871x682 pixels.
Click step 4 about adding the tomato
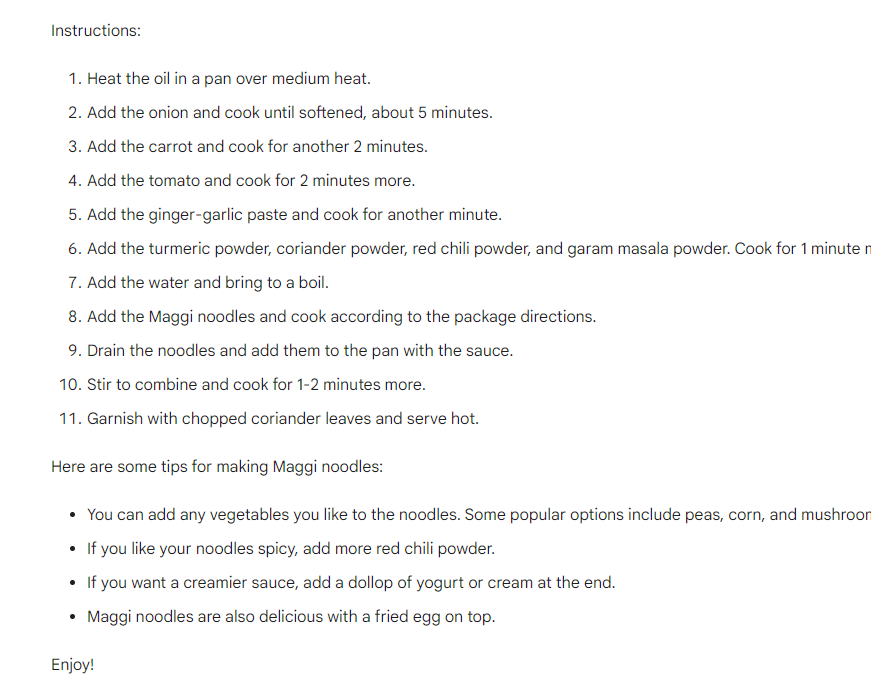click(251, 180)
